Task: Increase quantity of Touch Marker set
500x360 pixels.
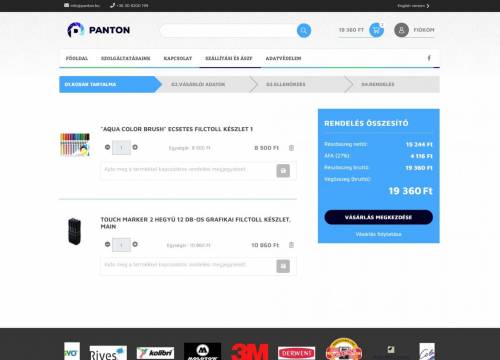Action: pyautogui.click(x=135, y=244)
